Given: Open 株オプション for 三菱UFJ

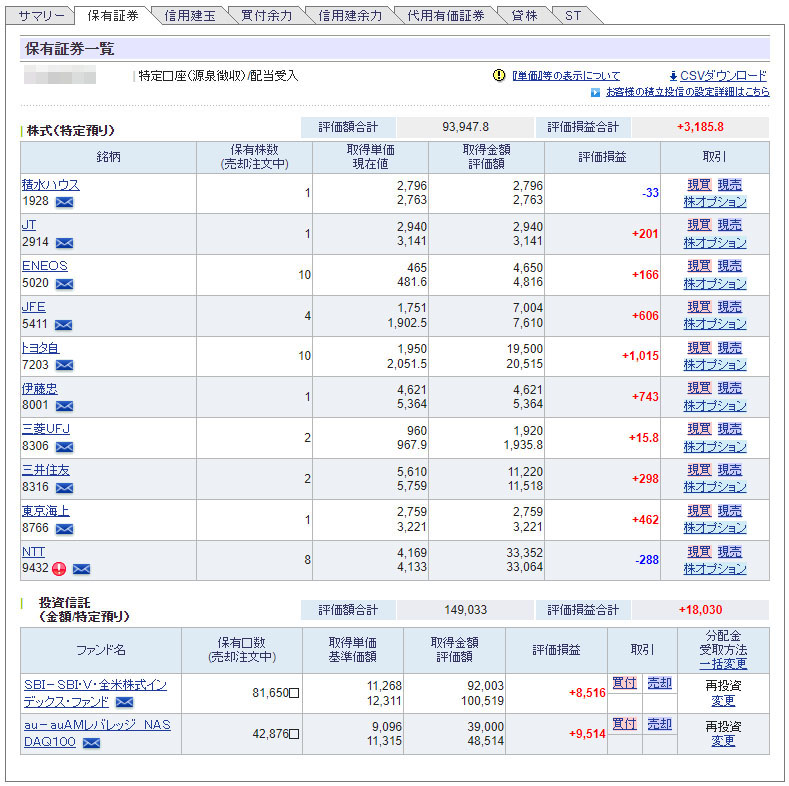Looking at the screenshot, I should [x=715, y=446].
